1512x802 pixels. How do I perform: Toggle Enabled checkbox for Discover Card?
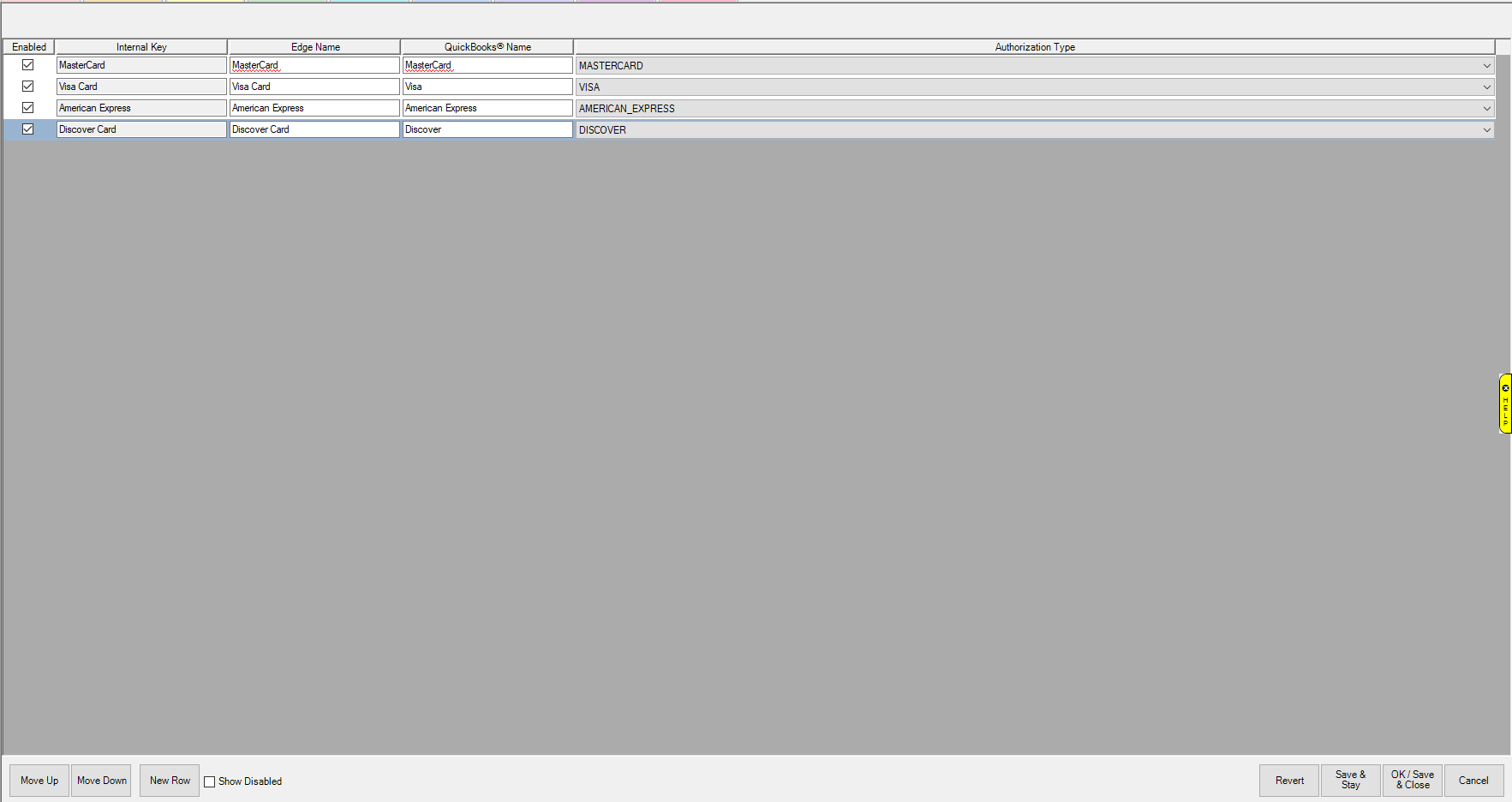tap(28, 129)
